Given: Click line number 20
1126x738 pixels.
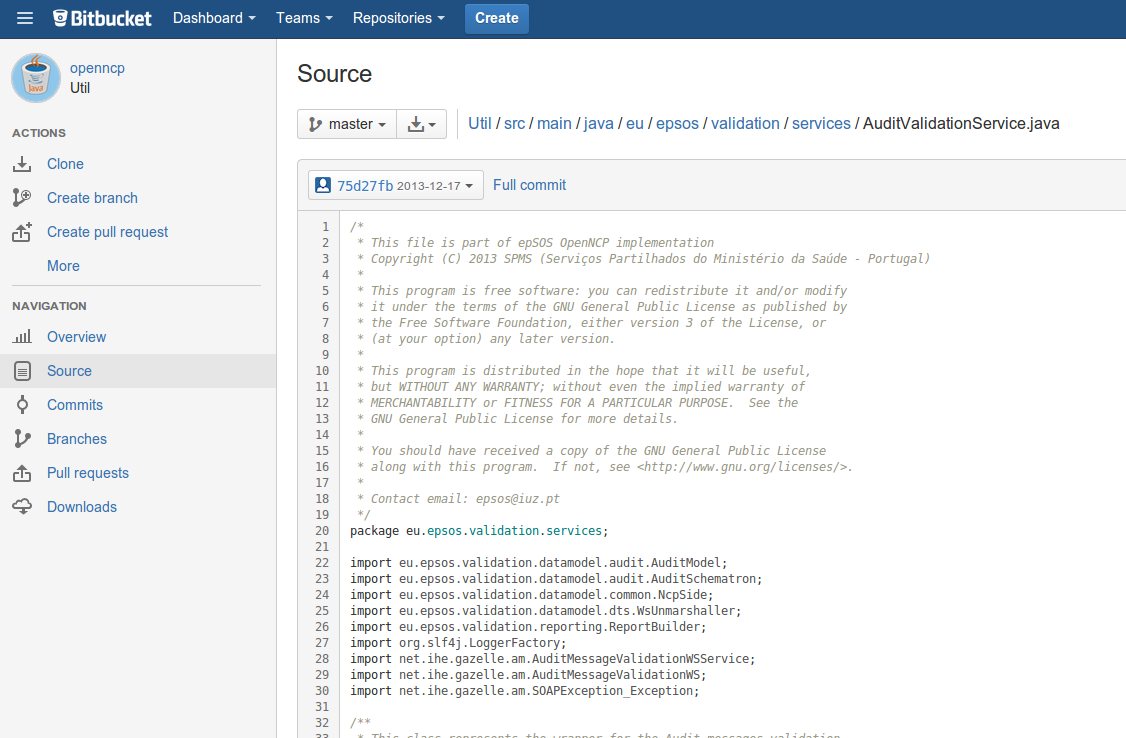Looking at the screenshot, I should pos(322,531).
